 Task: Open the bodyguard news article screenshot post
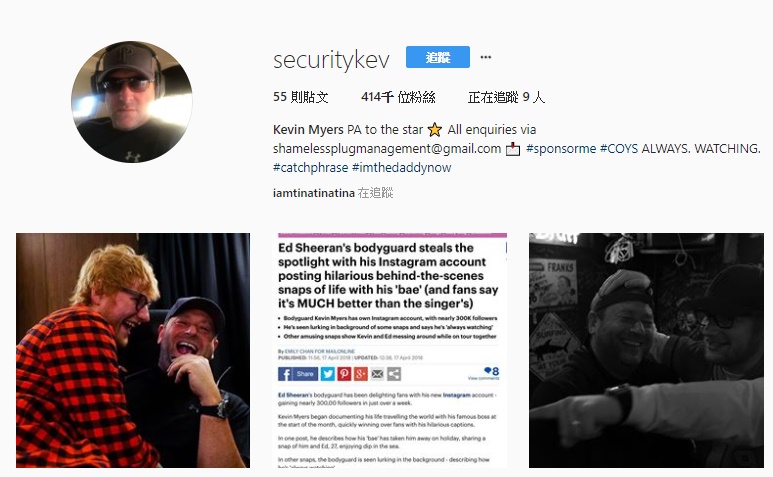pyautogui.click(x=389, y=350)
